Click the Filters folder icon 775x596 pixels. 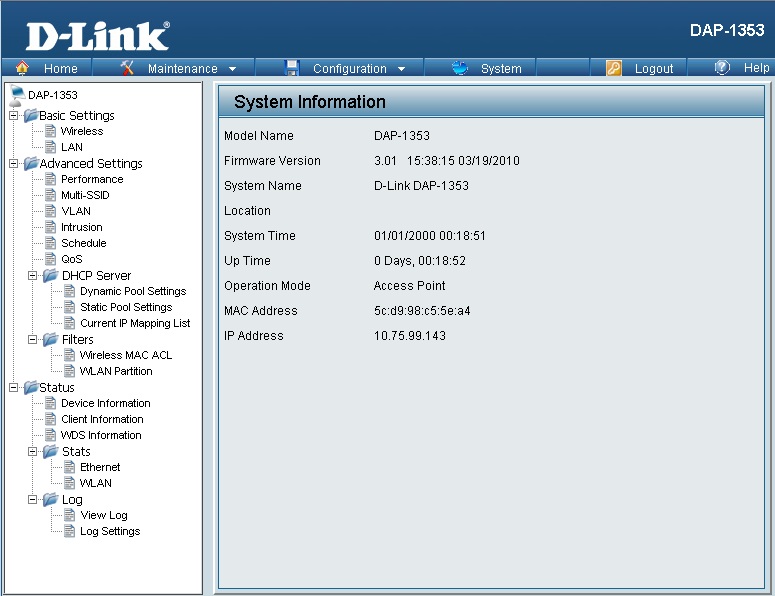(x=50, y=339)
